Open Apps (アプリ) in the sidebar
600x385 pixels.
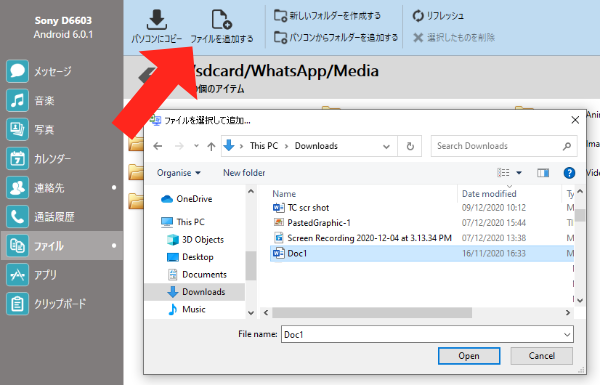coord(61,275)
